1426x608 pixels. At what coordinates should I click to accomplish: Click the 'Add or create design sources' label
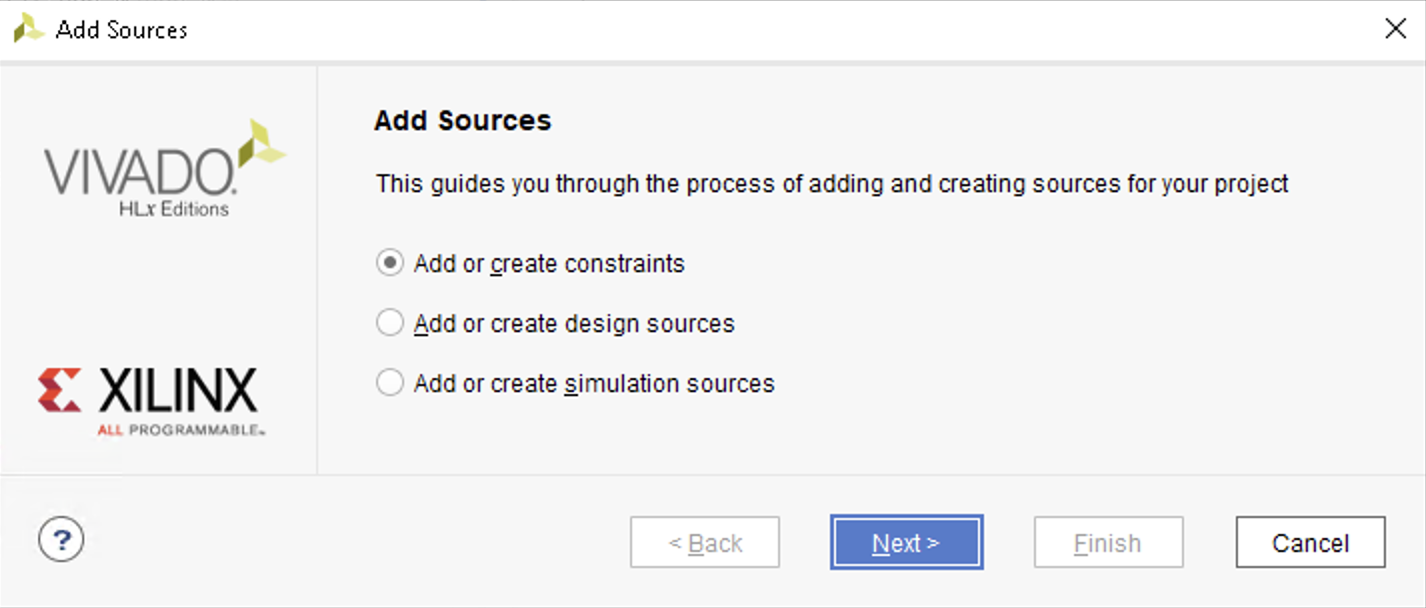(574, 324)
